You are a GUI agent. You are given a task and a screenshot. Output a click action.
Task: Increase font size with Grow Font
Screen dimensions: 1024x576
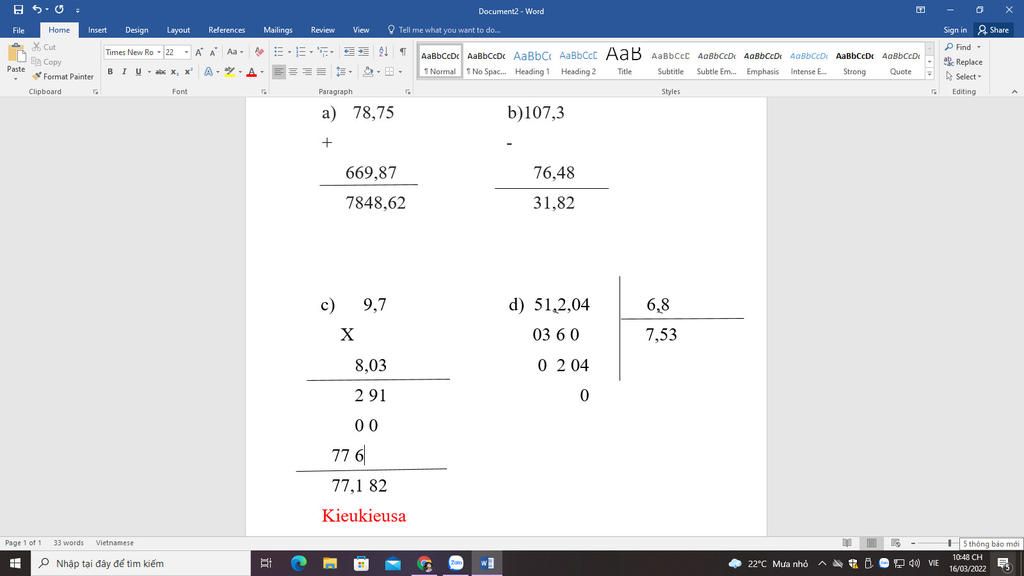coord(199,52)
